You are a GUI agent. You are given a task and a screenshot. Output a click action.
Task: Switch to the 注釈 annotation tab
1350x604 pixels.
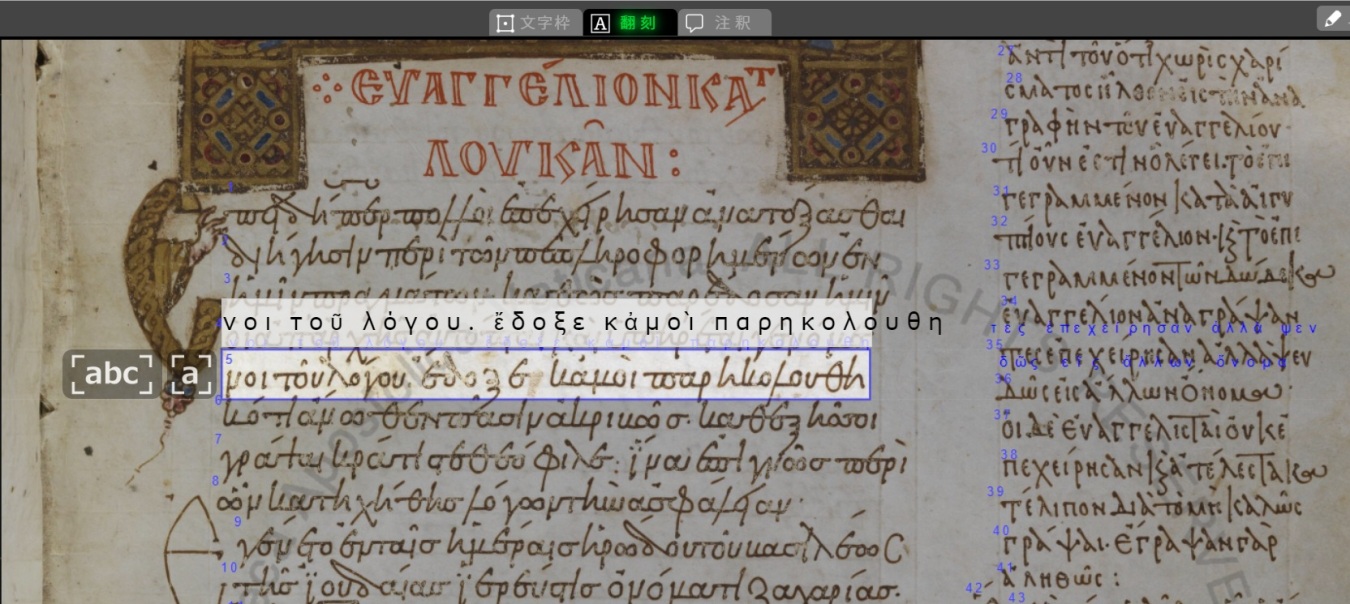(x=727, y=22)
